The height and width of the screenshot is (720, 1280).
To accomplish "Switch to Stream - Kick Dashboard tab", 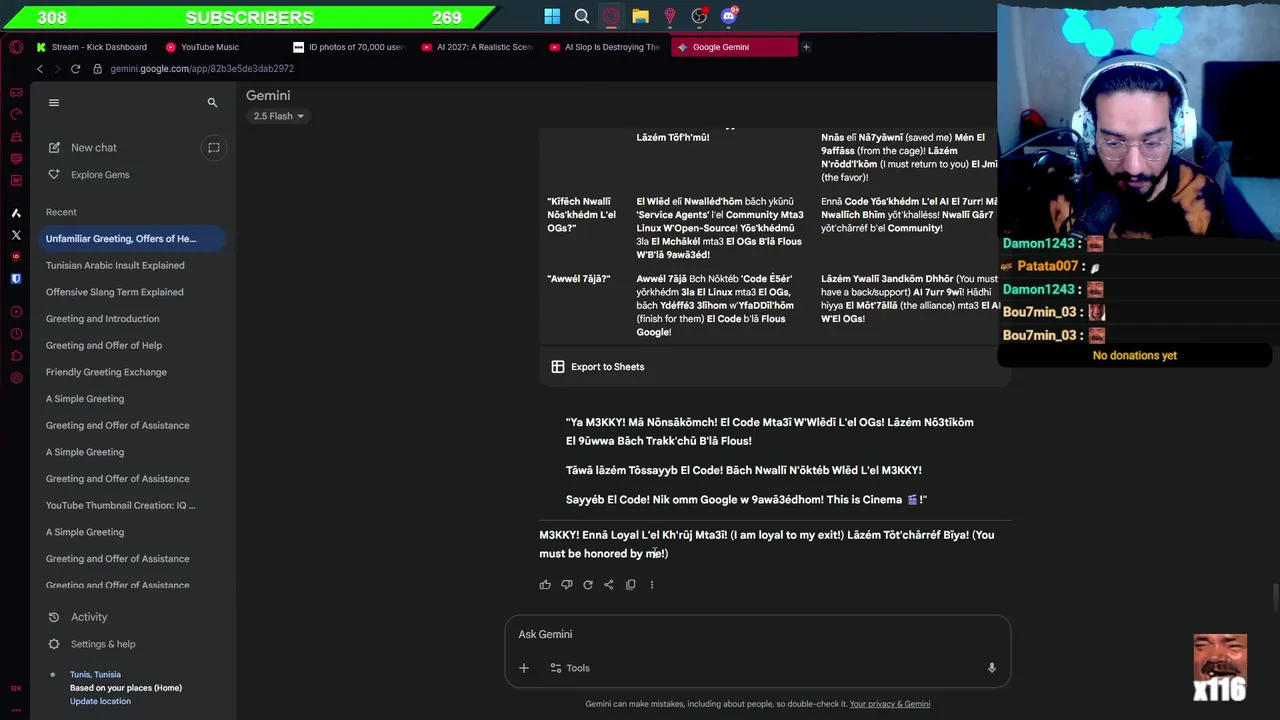I will point(91,47).
